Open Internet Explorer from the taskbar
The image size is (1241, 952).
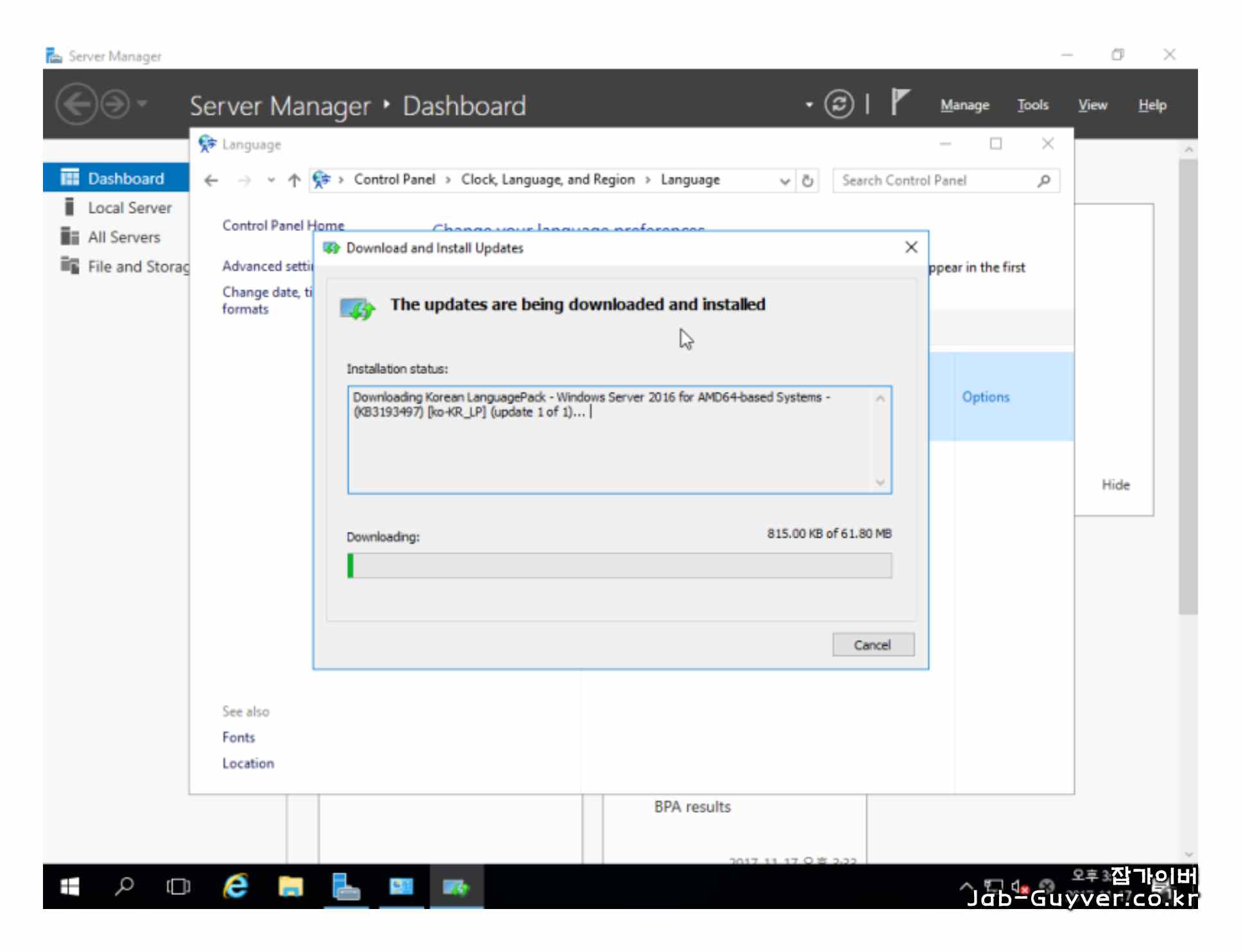point(235,887)
